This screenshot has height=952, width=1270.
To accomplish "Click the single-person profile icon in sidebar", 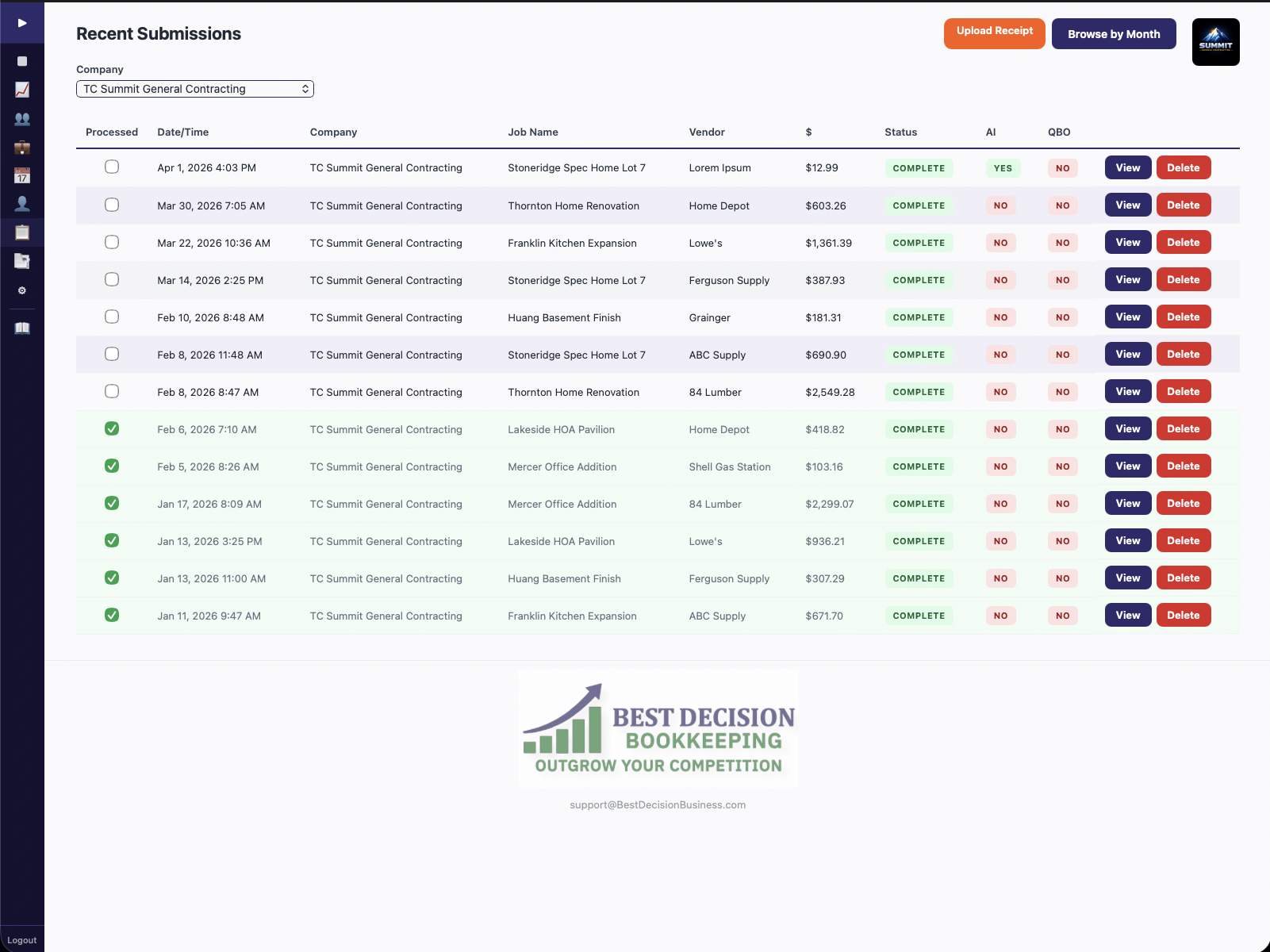I will (21, 204).
